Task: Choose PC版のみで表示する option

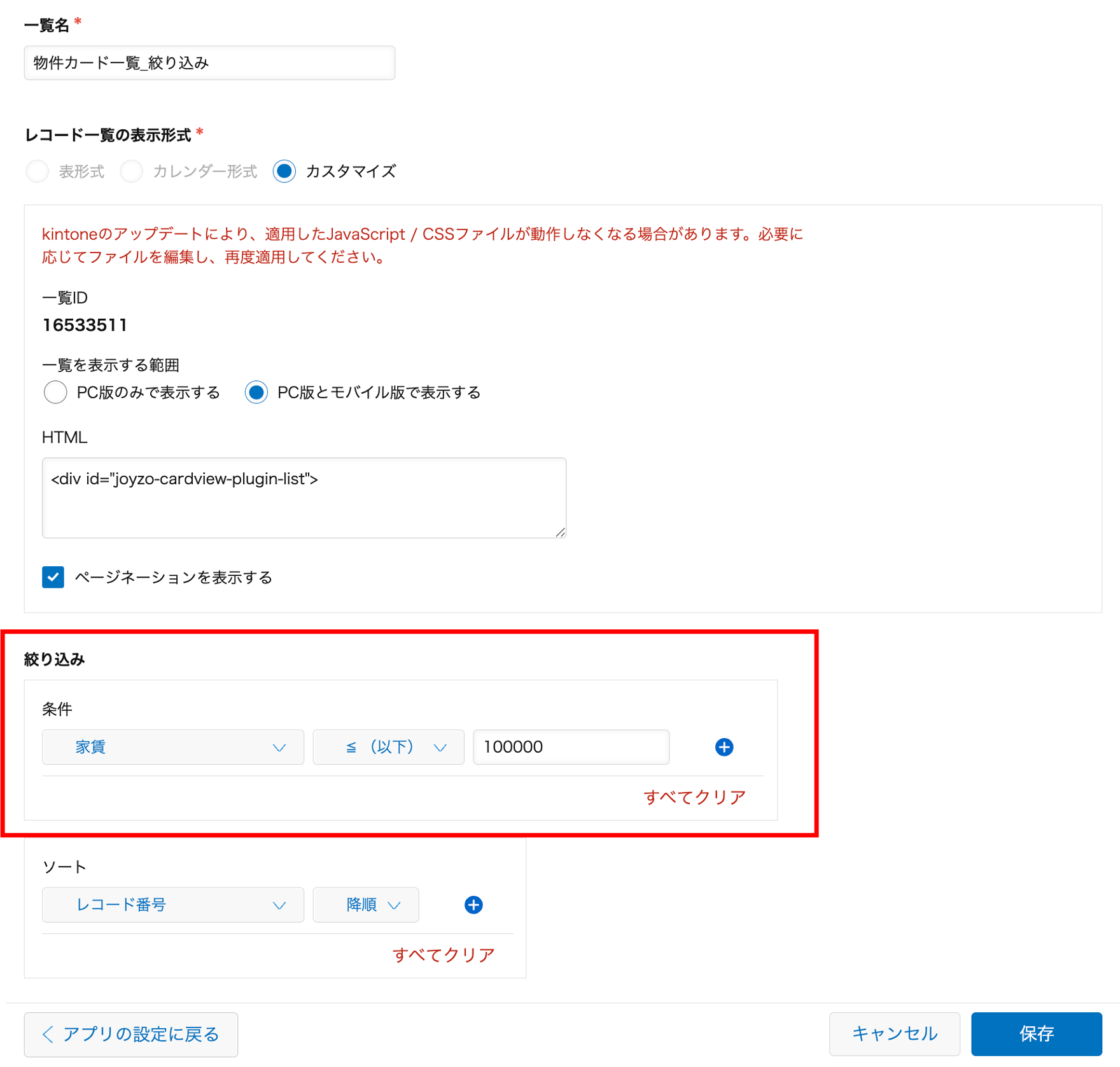Action: click(x=55, y=393)
